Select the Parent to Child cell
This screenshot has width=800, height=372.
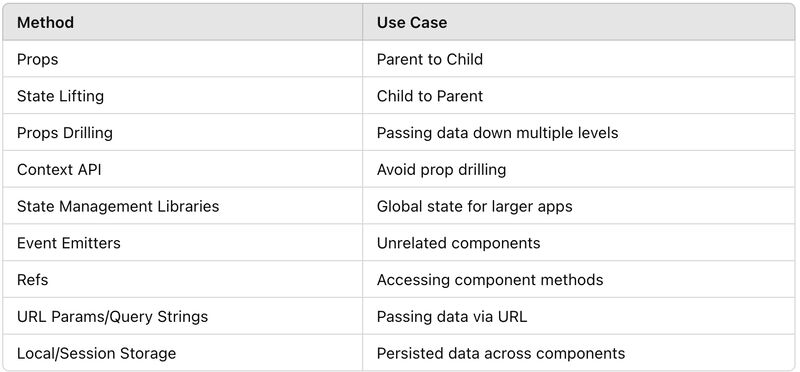point(579,59)
